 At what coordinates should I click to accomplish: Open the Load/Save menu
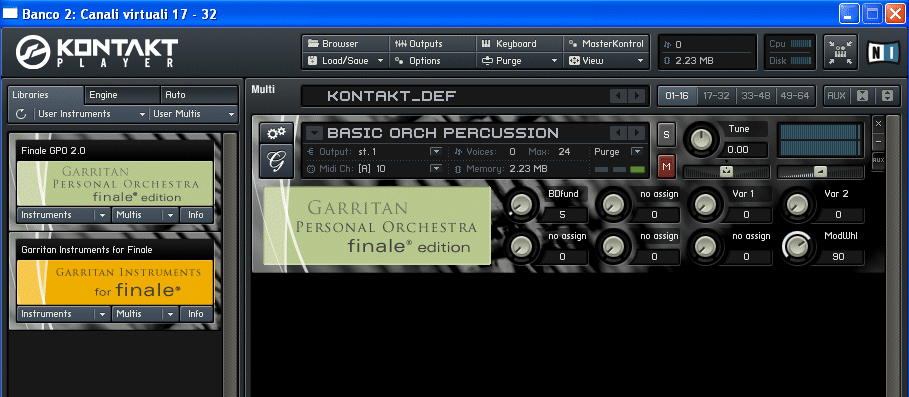click(345, 60)
